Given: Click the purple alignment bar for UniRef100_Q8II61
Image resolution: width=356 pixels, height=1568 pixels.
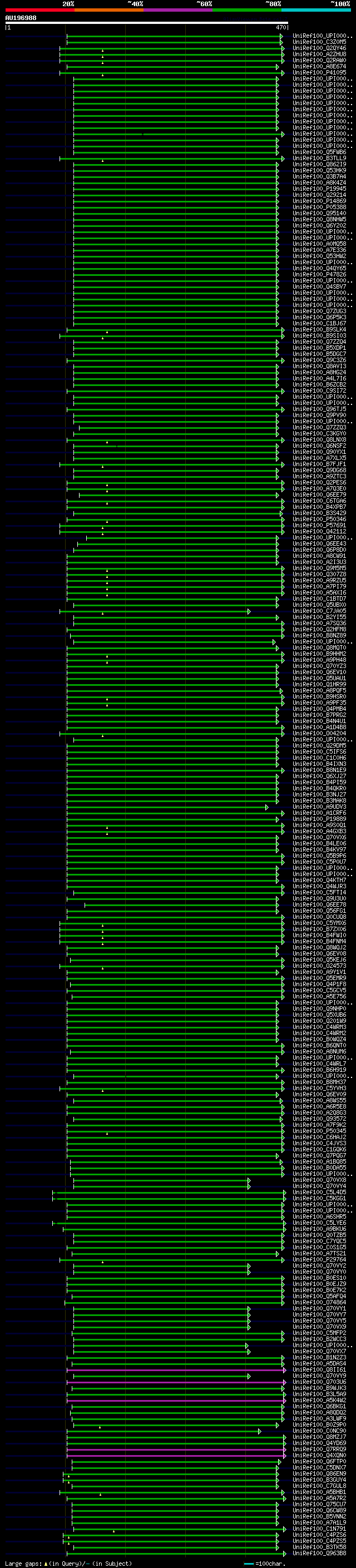Looking at the screenshot, I should [176, 1370].
